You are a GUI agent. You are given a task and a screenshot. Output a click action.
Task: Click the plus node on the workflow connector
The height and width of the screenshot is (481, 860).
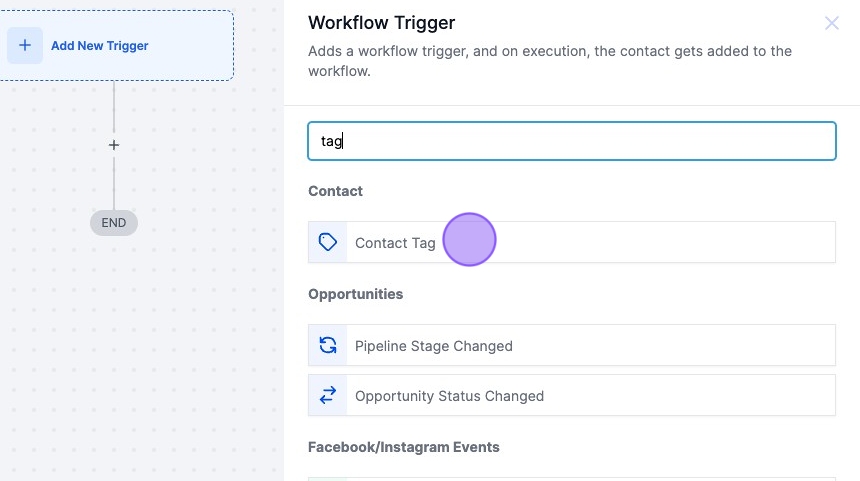point(114,145)
